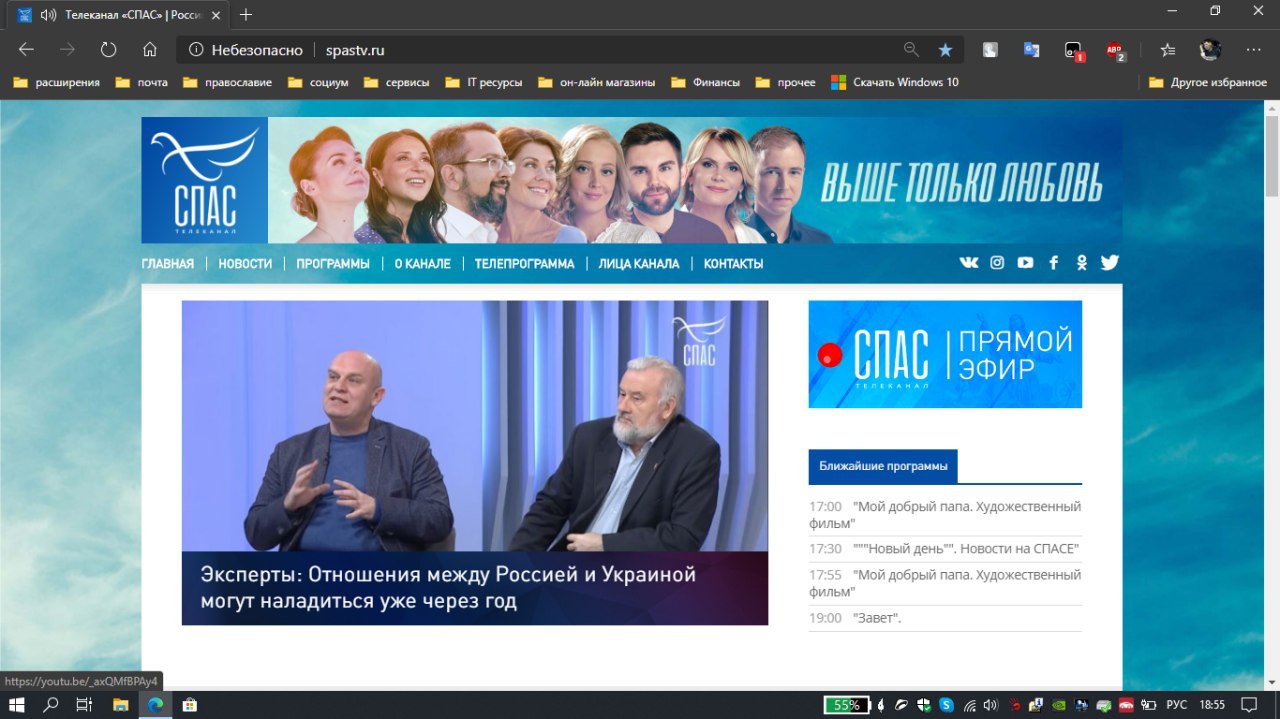Open the browser profile avatar

pyautogui.click(x=1210, y=50)
